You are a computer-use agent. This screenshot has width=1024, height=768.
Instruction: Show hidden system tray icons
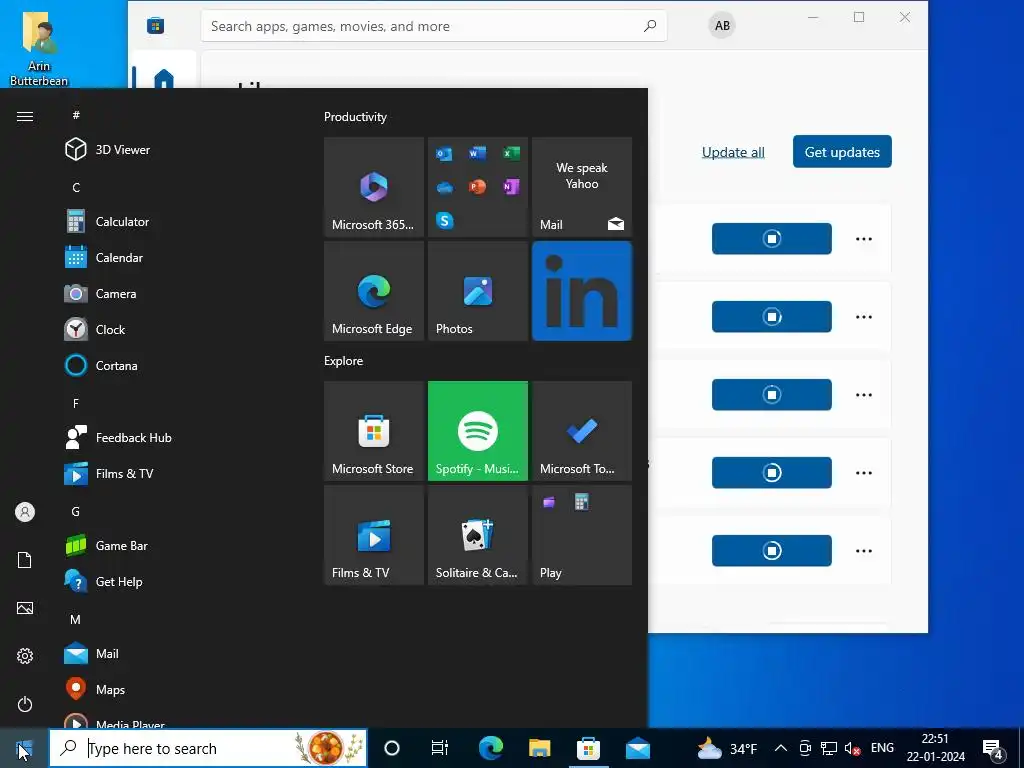[780, 748]
